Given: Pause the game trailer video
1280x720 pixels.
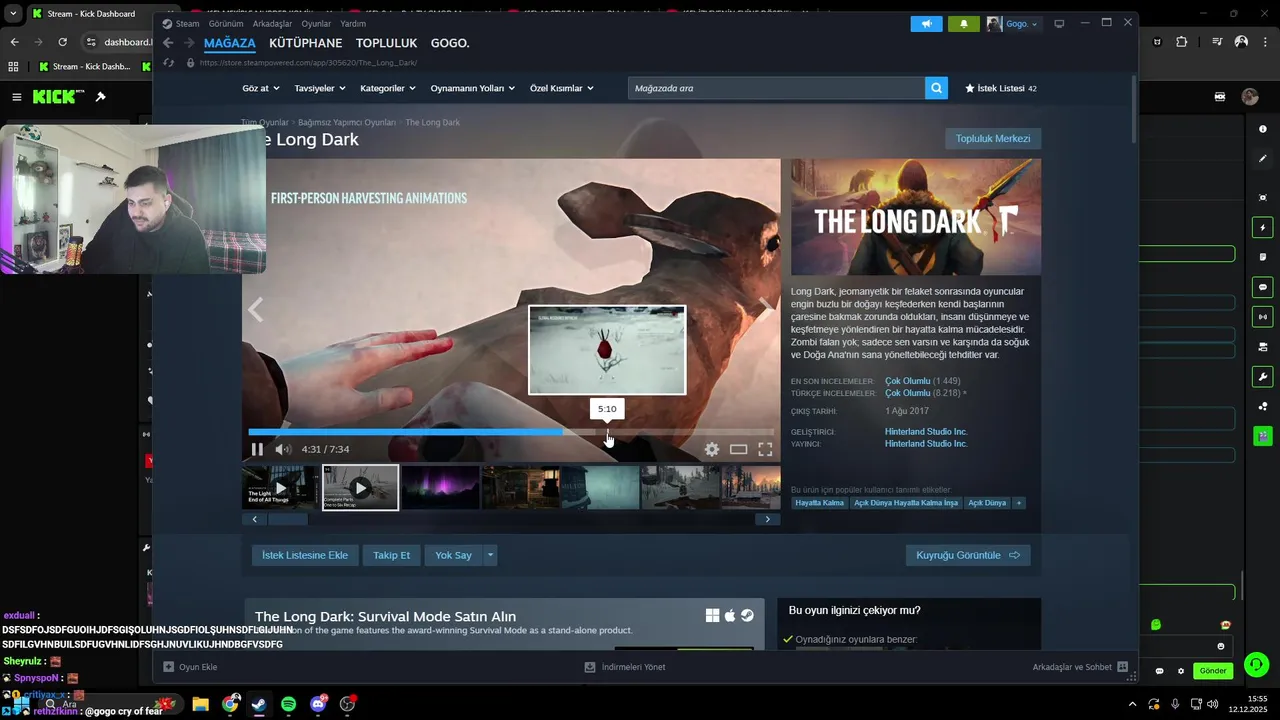Looking at the screenshot, I should click(257, 450).
